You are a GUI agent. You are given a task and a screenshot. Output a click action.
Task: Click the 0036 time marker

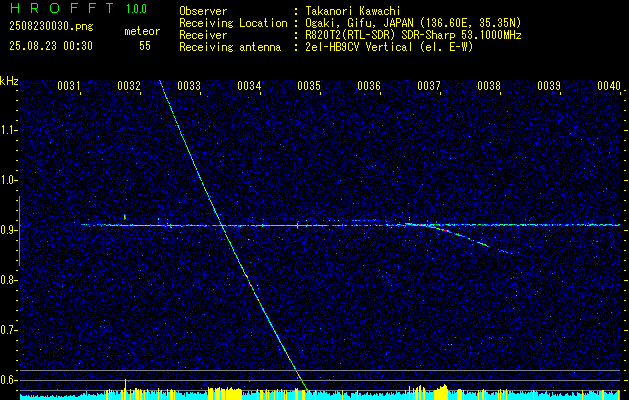pyautogui.click(x=369, y=86)
